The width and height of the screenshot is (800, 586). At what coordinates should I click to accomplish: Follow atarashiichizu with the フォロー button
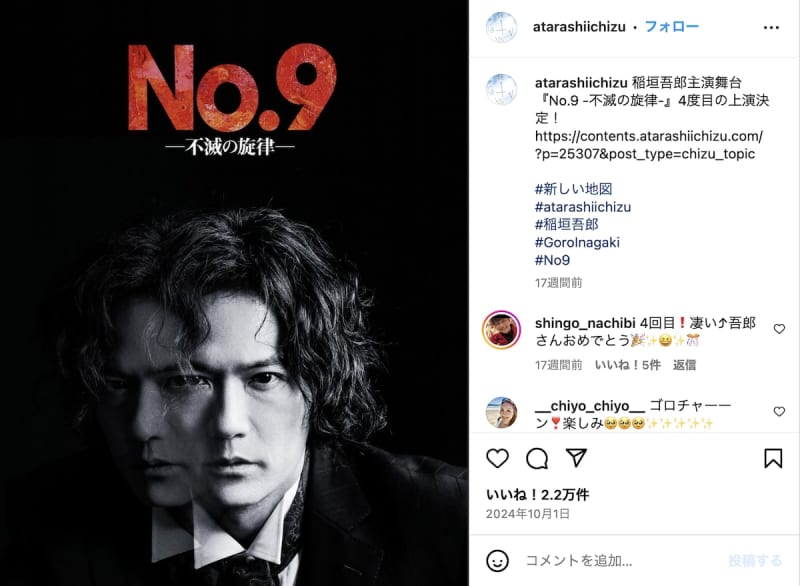pos(671,27)
